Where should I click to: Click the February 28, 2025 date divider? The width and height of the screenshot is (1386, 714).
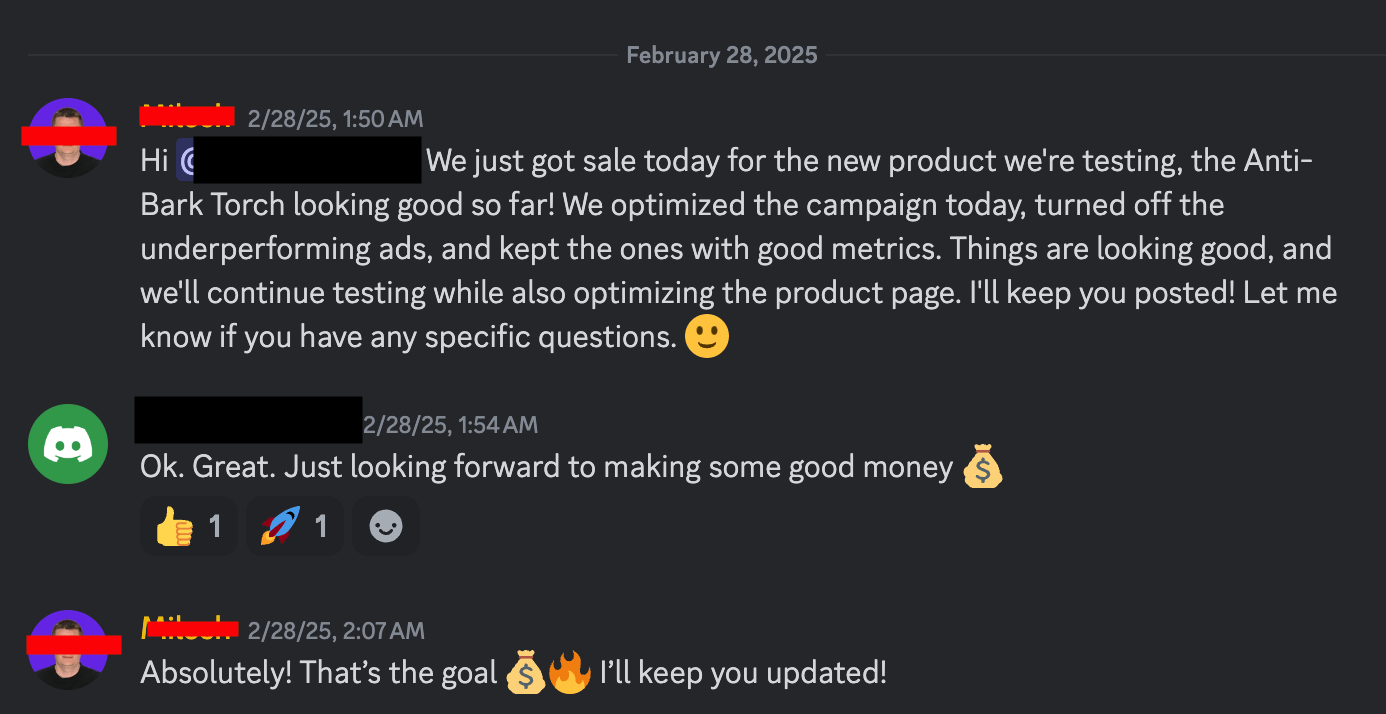(721, 55)
